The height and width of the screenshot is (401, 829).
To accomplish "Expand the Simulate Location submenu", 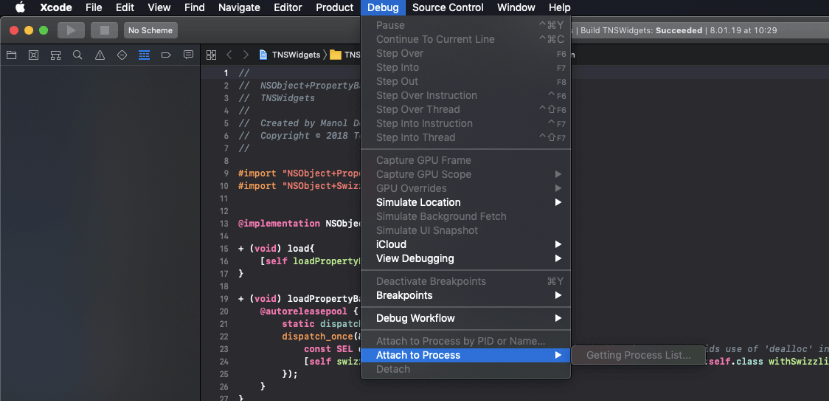I will [x=465, y=202].
